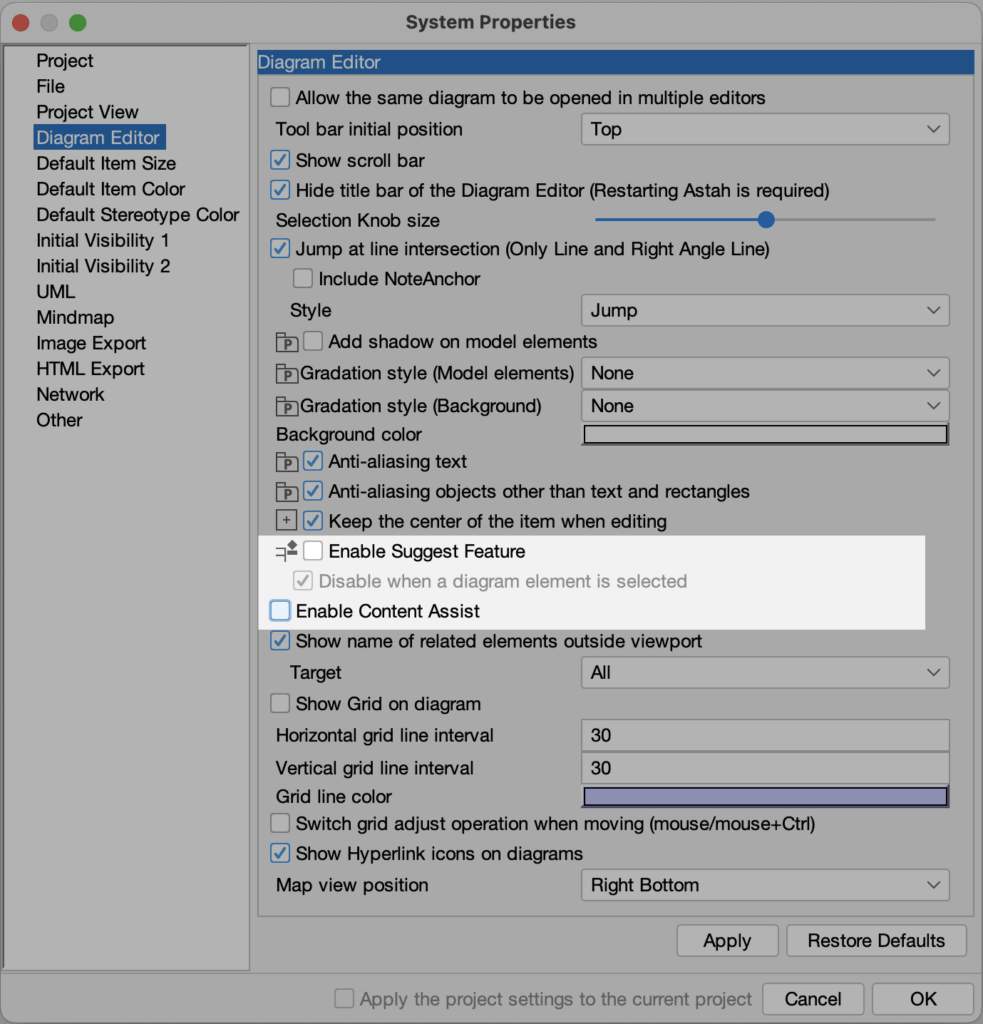Click the plus icon beside Keep the center

click(287, 521)
